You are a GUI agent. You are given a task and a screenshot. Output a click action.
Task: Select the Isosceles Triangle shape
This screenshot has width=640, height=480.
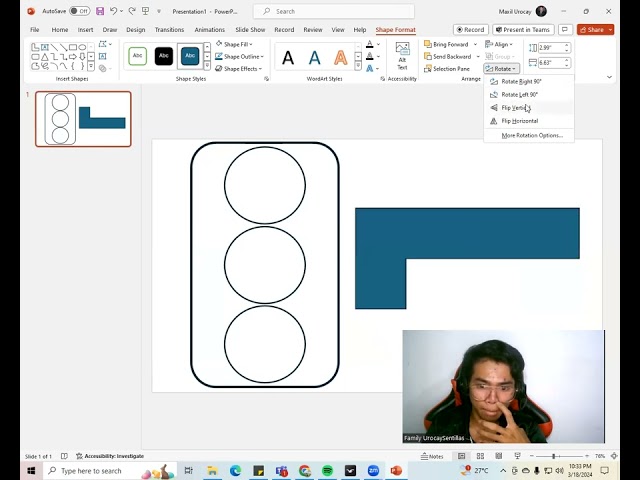(x=44, y=57)
